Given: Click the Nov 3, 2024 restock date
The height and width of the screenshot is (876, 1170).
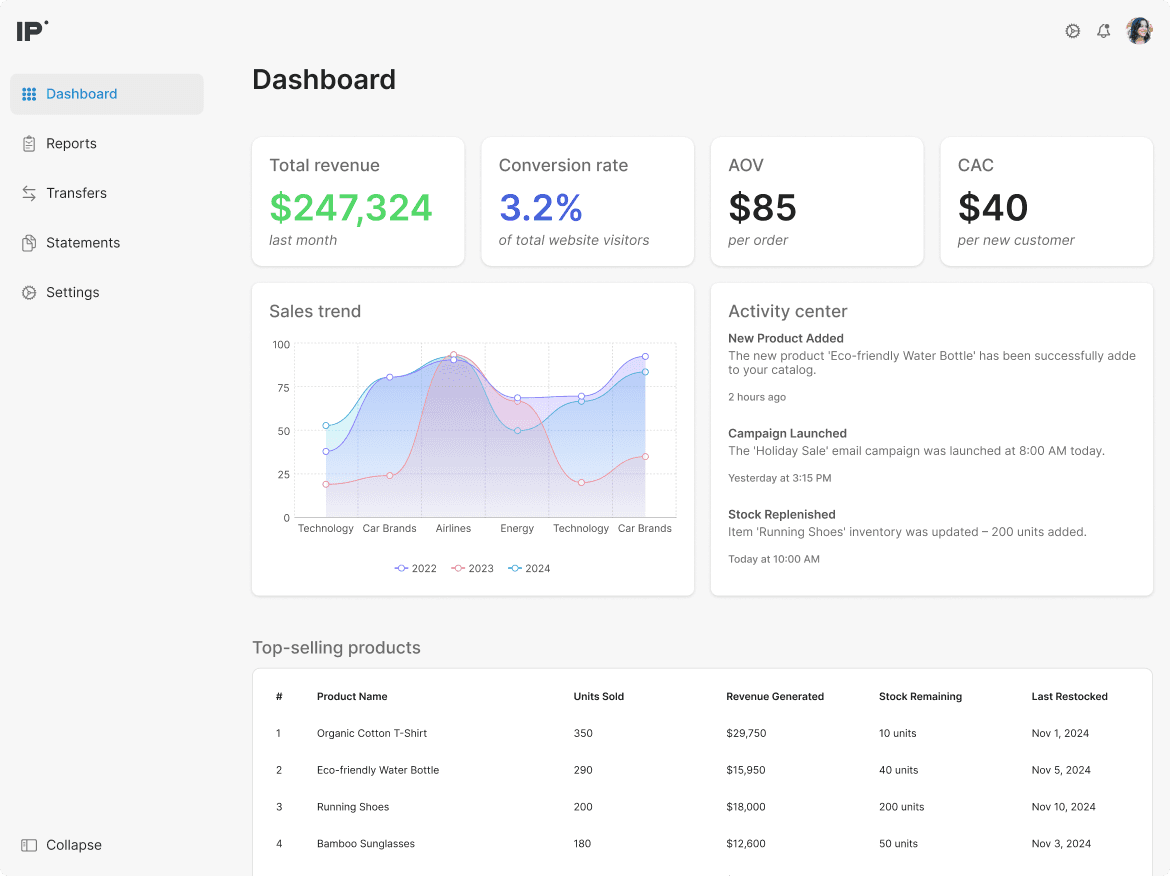Looking at the screenshot, I should [x=1061, y=844].
